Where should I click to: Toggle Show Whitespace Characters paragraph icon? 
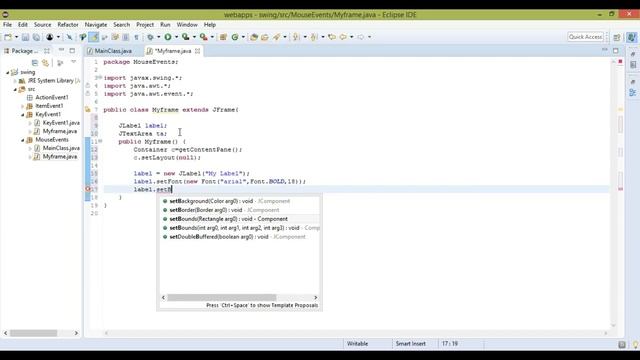pyautogui.click(x=136, y=37)
